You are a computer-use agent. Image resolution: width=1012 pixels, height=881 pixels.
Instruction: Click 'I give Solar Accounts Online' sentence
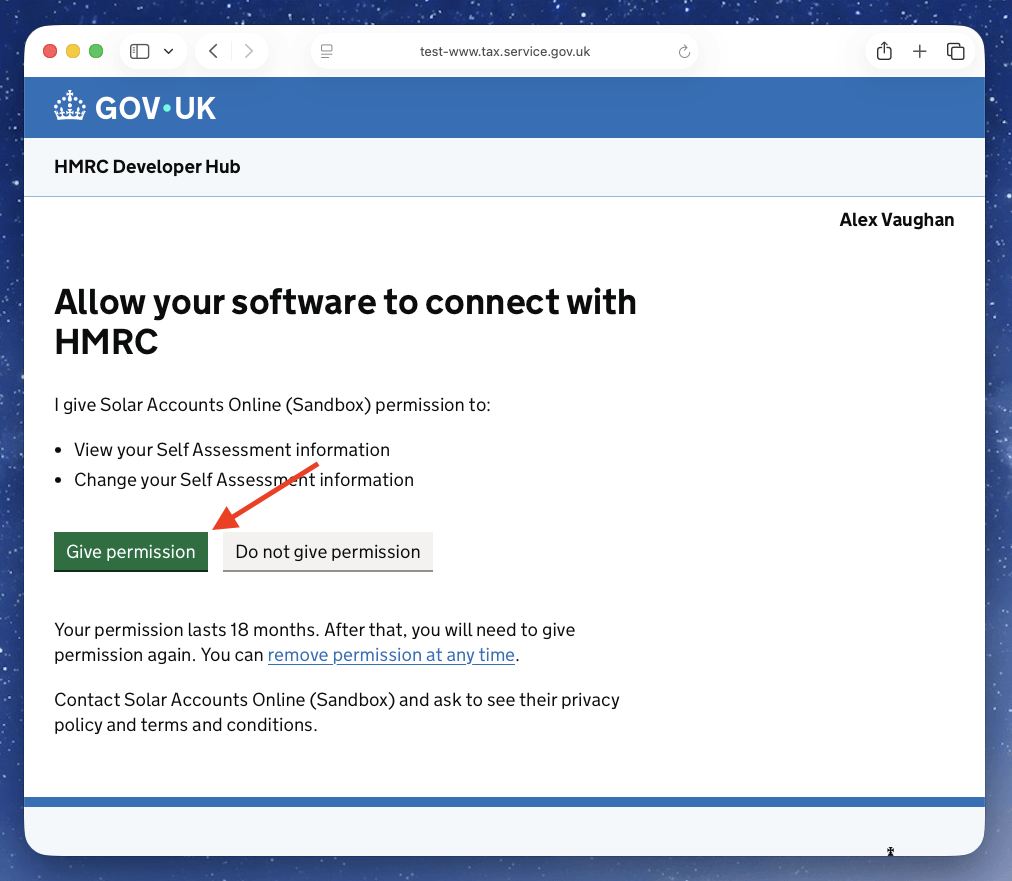click(x=272, y=405)
